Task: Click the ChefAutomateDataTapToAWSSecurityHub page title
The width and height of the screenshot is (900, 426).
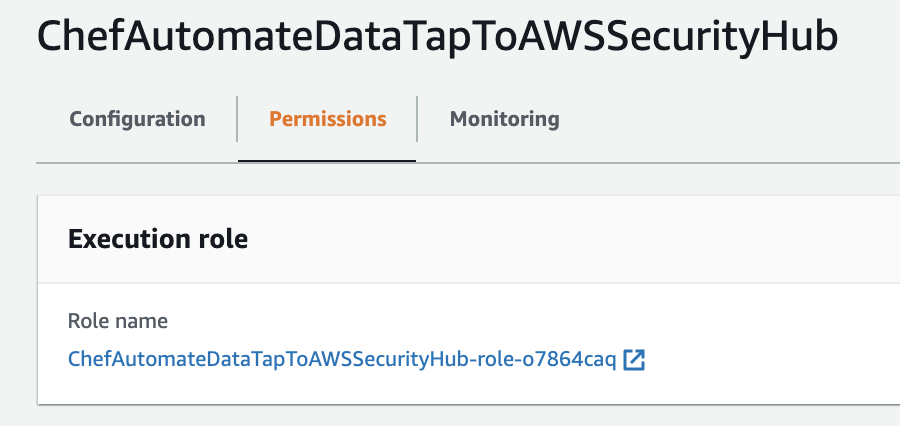Action: click(x=437, y=37)
